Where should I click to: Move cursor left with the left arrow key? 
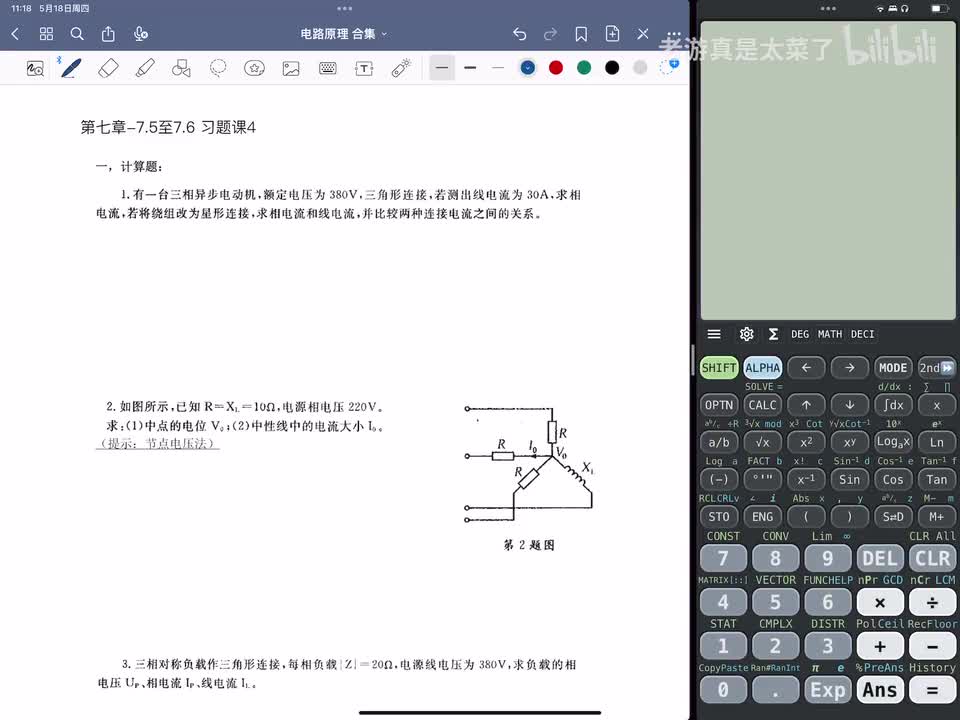(806, 368)
